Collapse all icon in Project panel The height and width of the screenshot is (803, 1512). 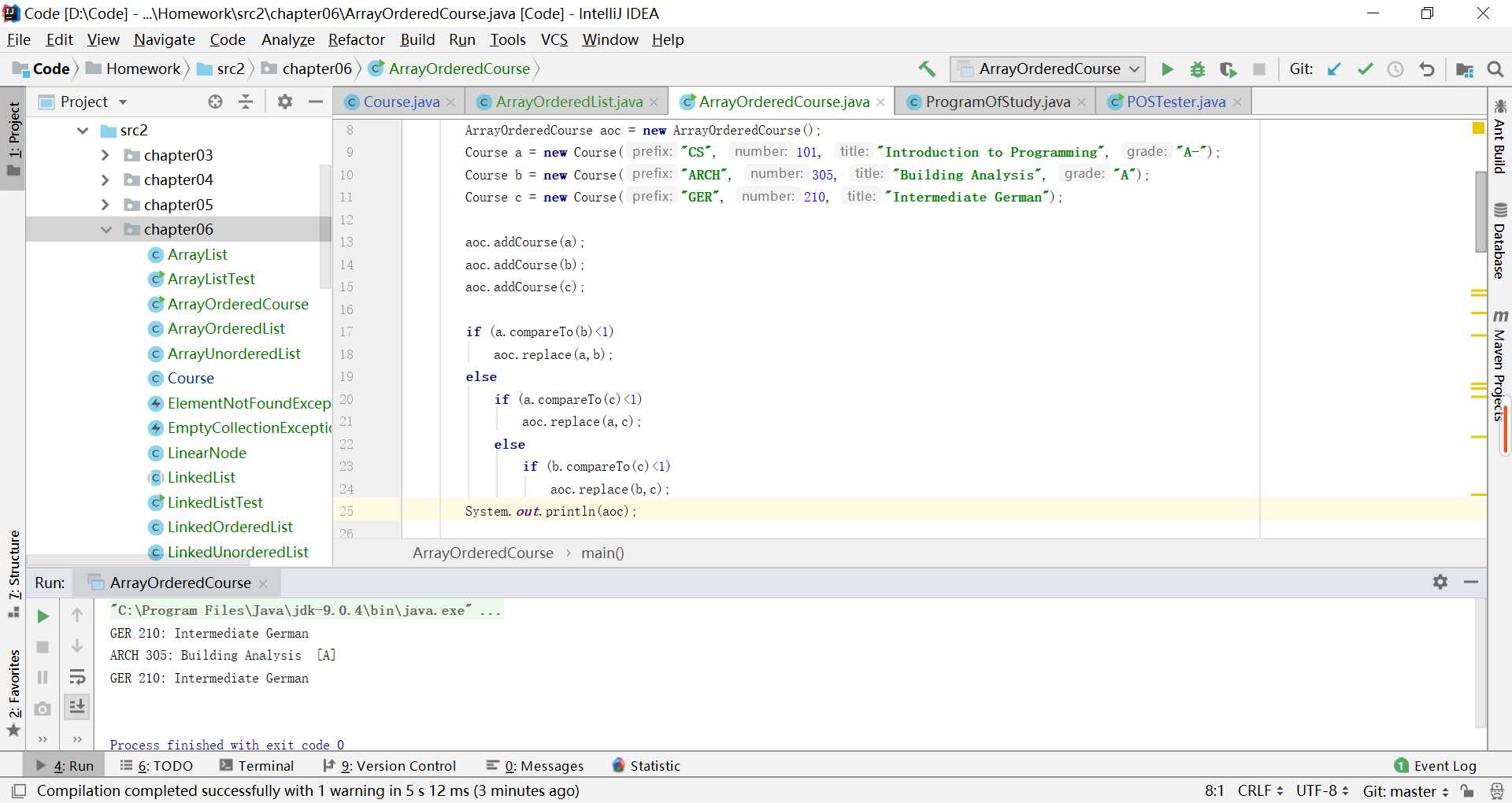pyautogui.click(x=246, y=102)
